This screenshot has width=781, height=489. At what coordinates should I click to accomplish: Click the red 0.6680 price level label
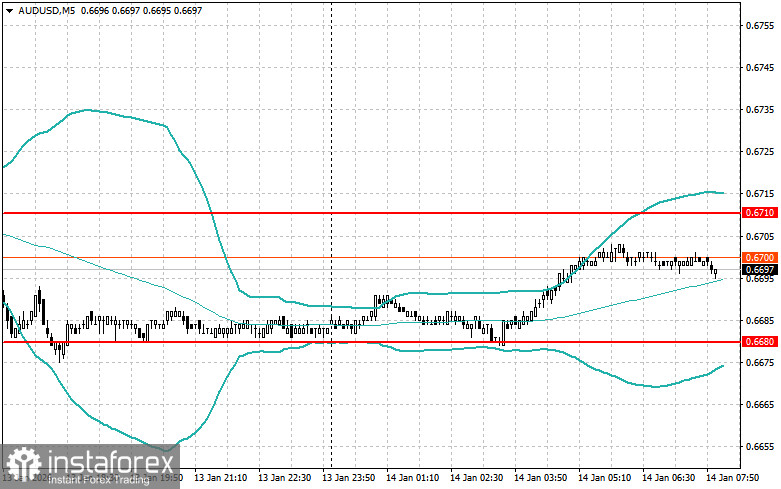tap(760, 342)
